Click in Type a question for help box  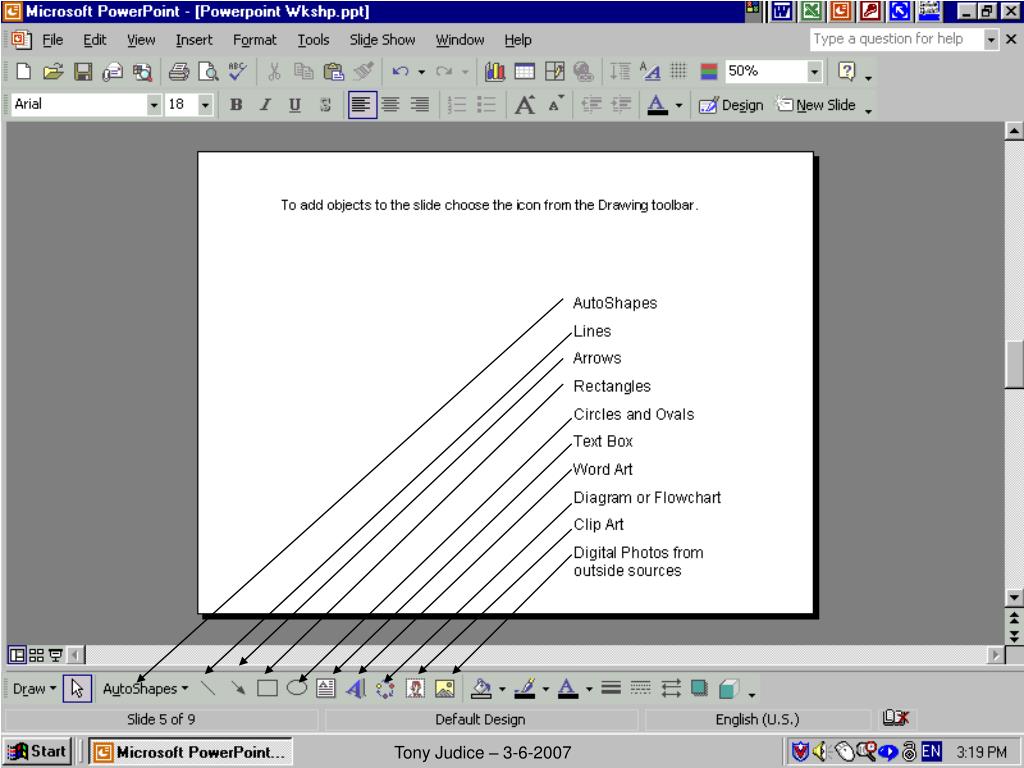[x=896, y=39]
